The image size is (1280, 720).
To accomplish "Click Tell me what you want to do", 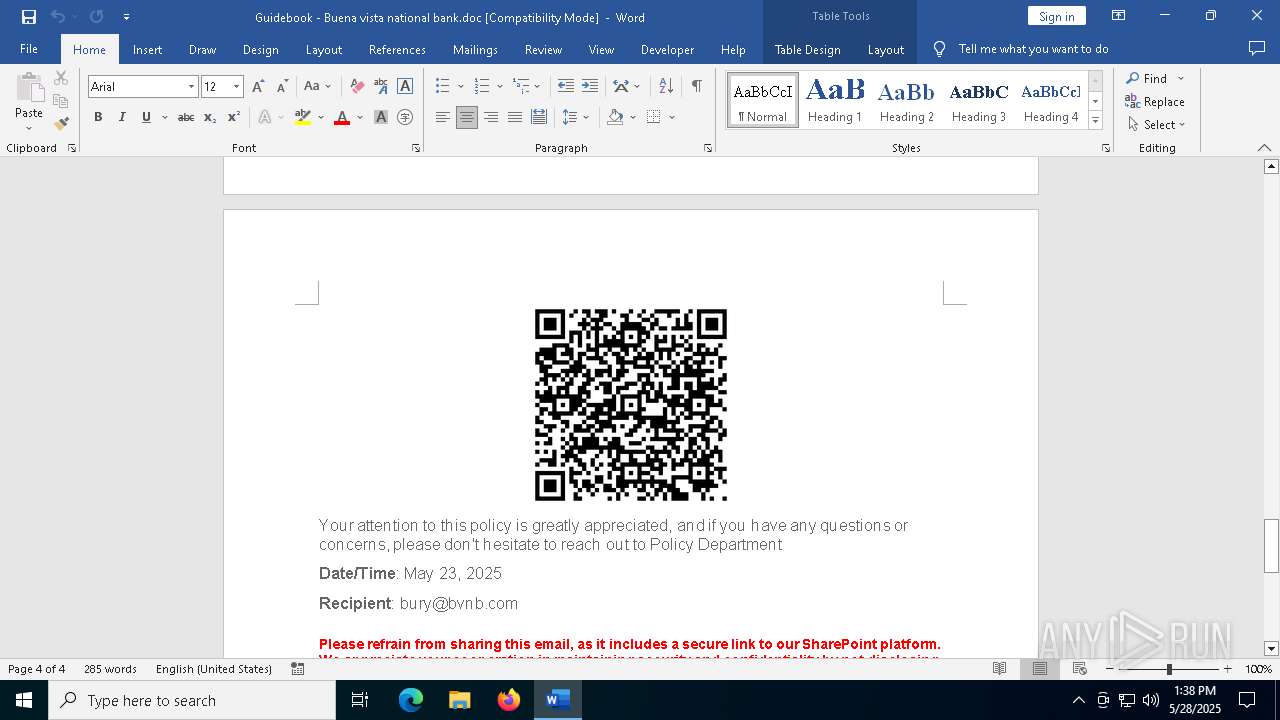I will pyautogui.click(x=1033, y=49).
